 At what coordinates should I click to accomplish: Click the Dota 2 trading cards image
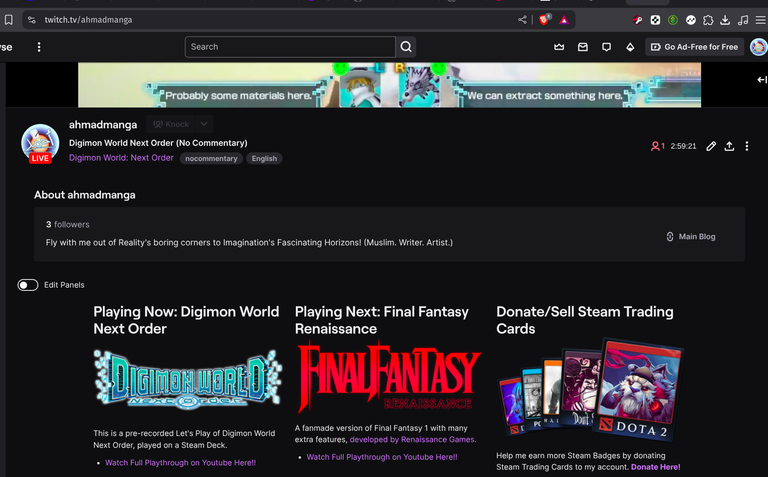tap(590, 389)
